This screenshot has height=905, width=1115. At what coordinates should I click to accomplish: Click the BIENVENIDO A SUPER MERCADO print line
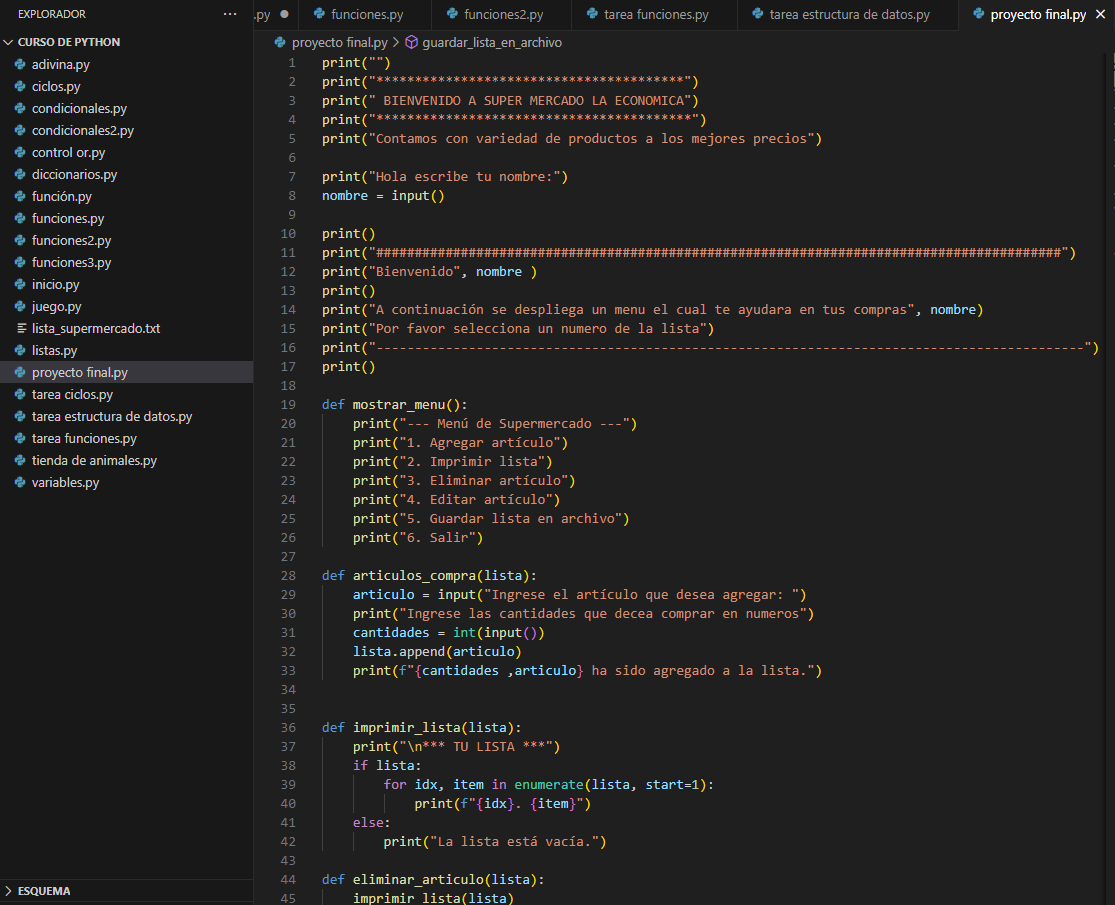tap(510, 100)
